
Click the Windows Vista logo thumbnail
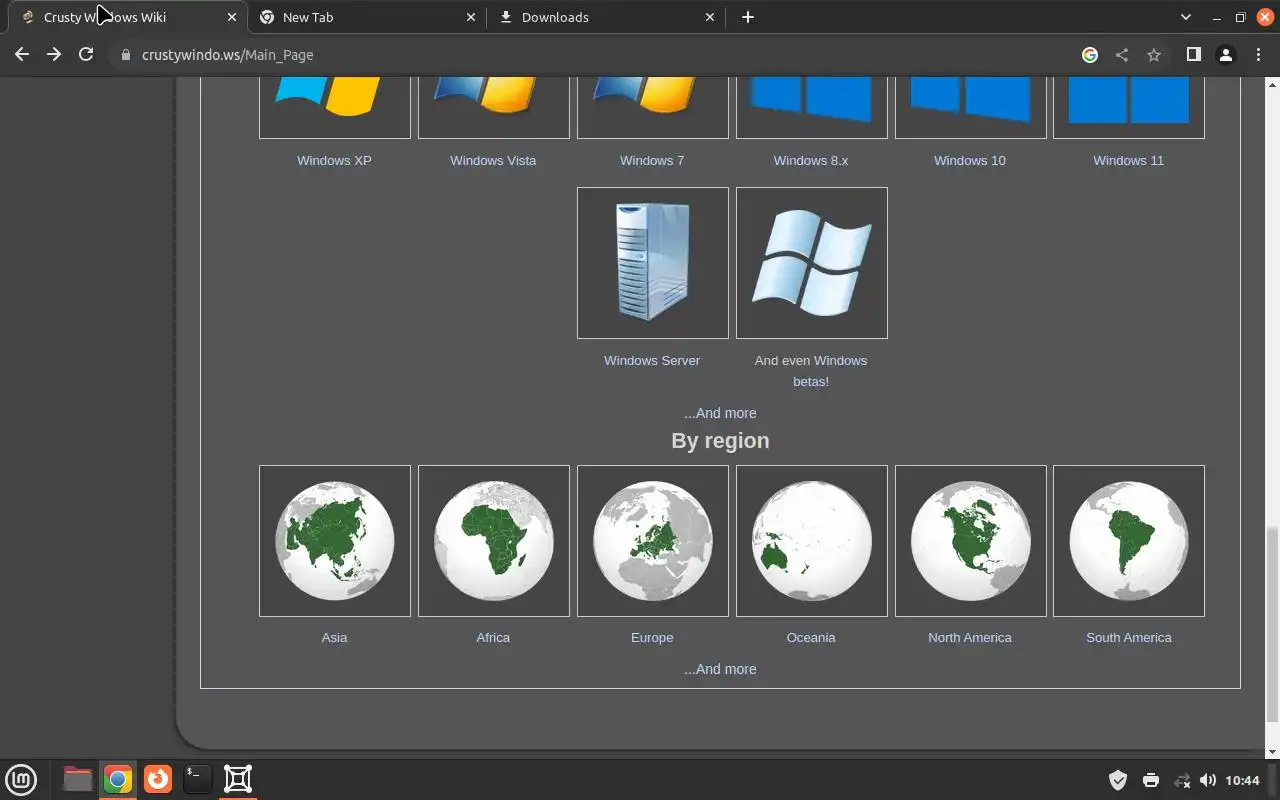[494, 107]
